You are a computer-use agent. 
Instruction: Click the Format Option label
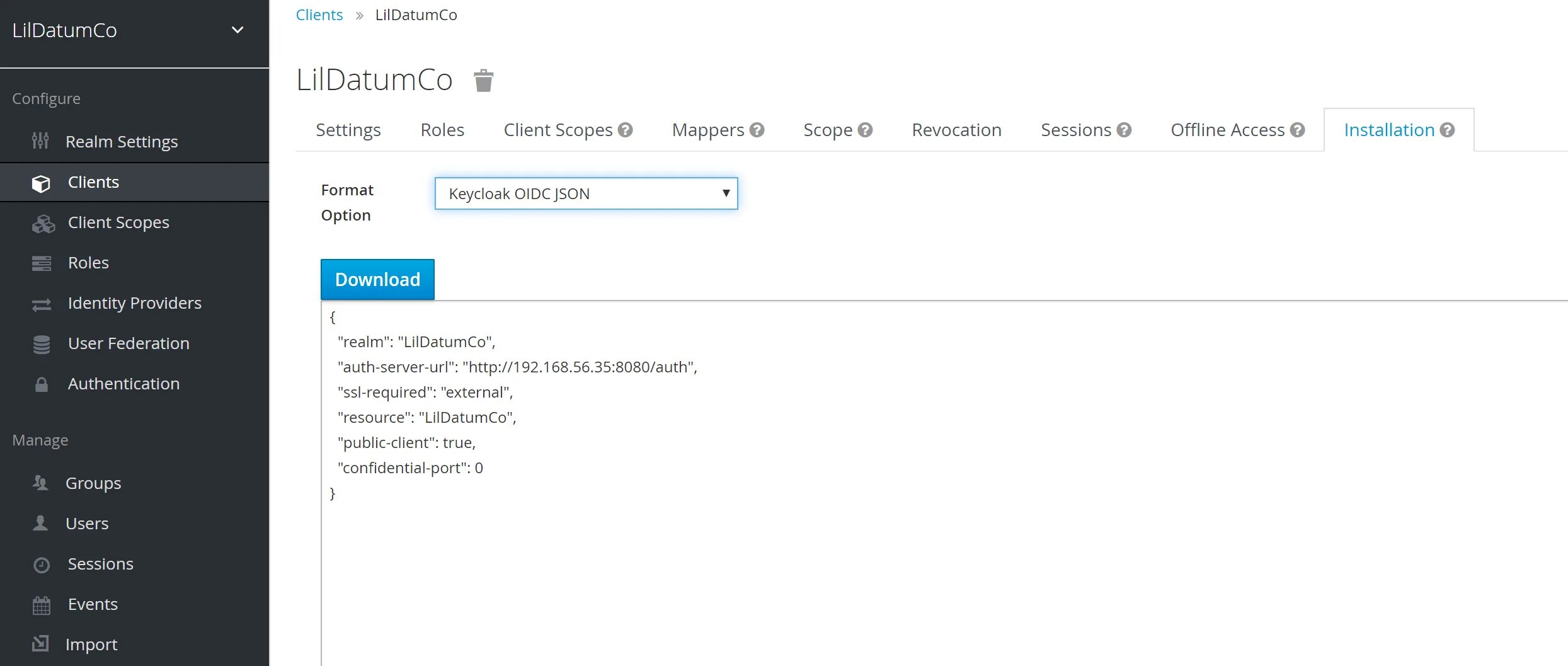[x=347, y=202]
